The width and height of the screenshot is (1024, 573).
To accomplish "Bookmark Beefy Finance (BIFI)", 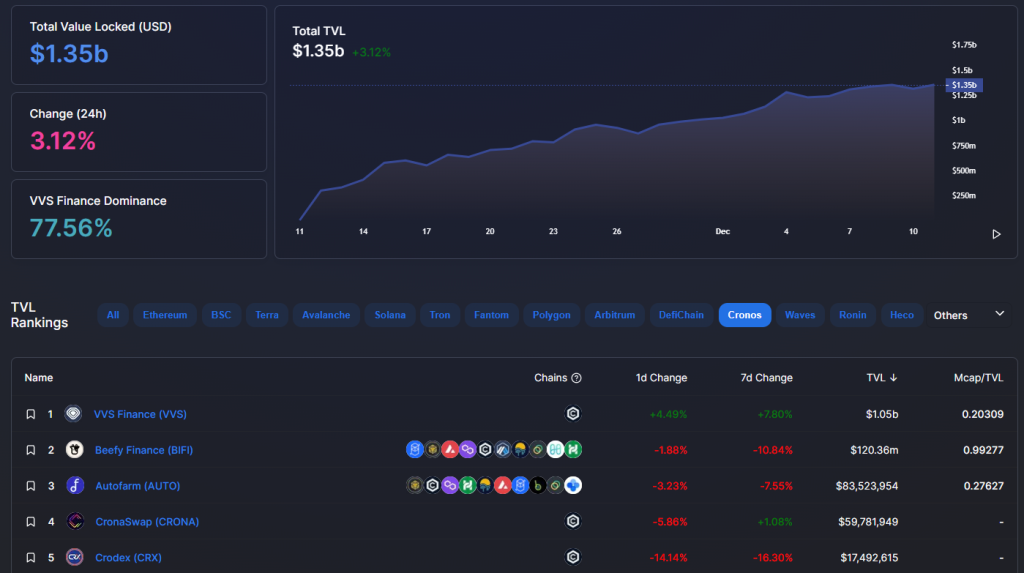I will 30,450.
